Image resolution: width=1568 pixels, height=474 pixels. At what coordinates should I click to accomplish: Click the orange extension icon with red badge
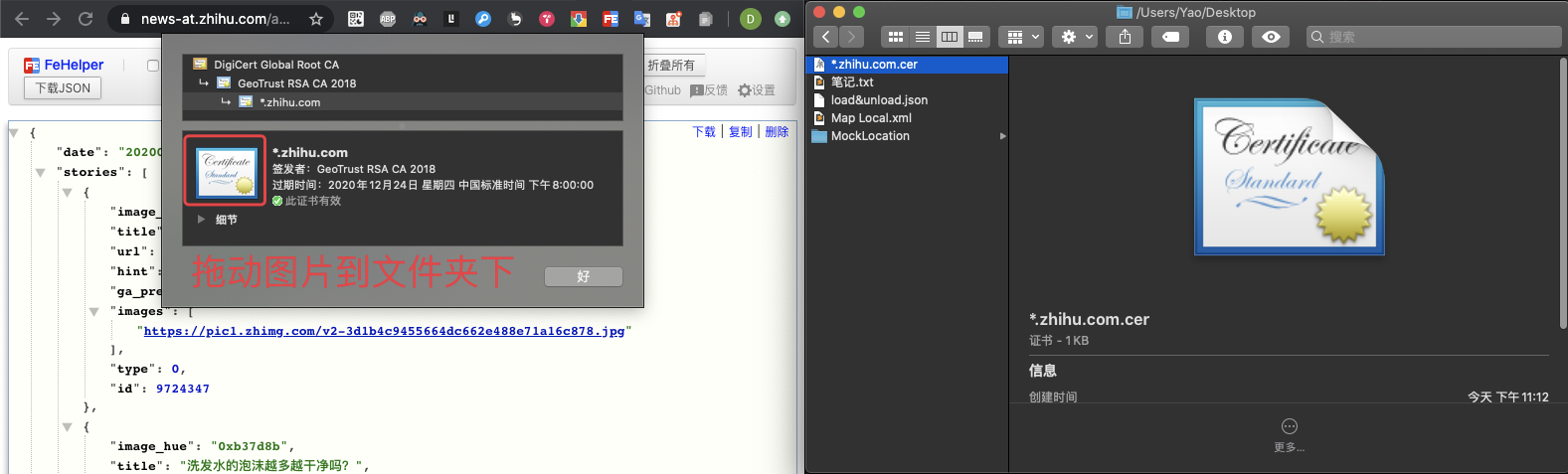pyautogui.click(x=674, y=19)
